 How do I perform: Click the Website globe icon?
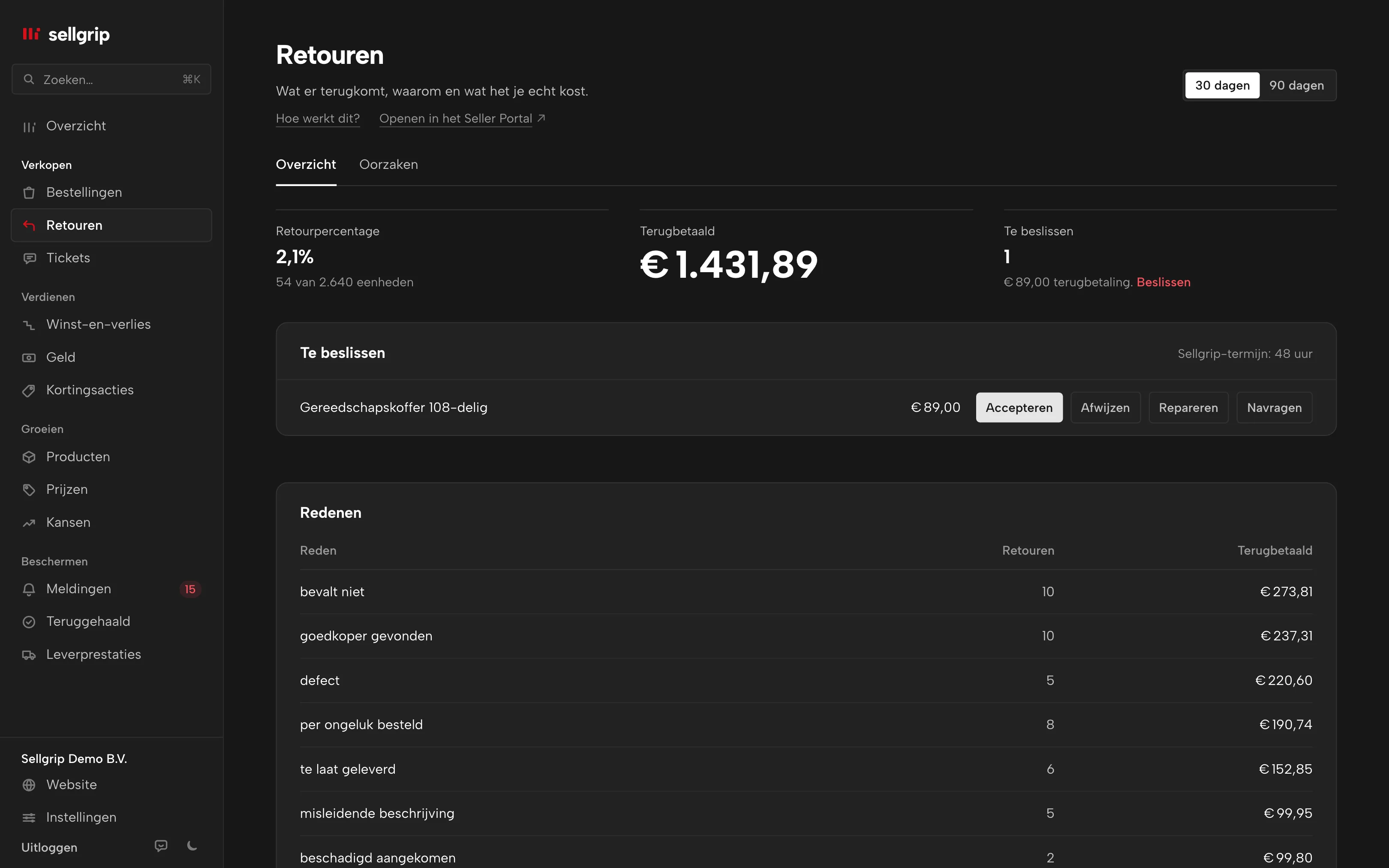[x=29, y=785]
